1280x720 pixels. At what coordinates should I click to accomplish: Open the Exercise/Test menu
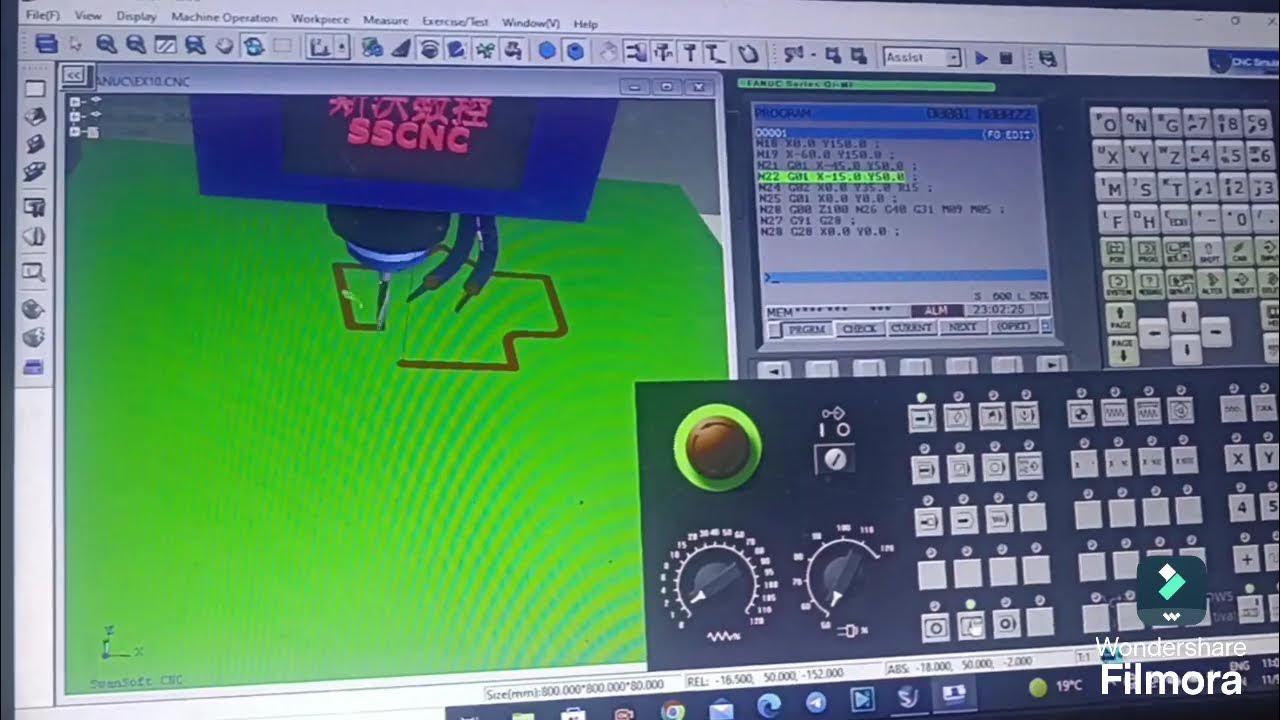click(x=455, y=21)
